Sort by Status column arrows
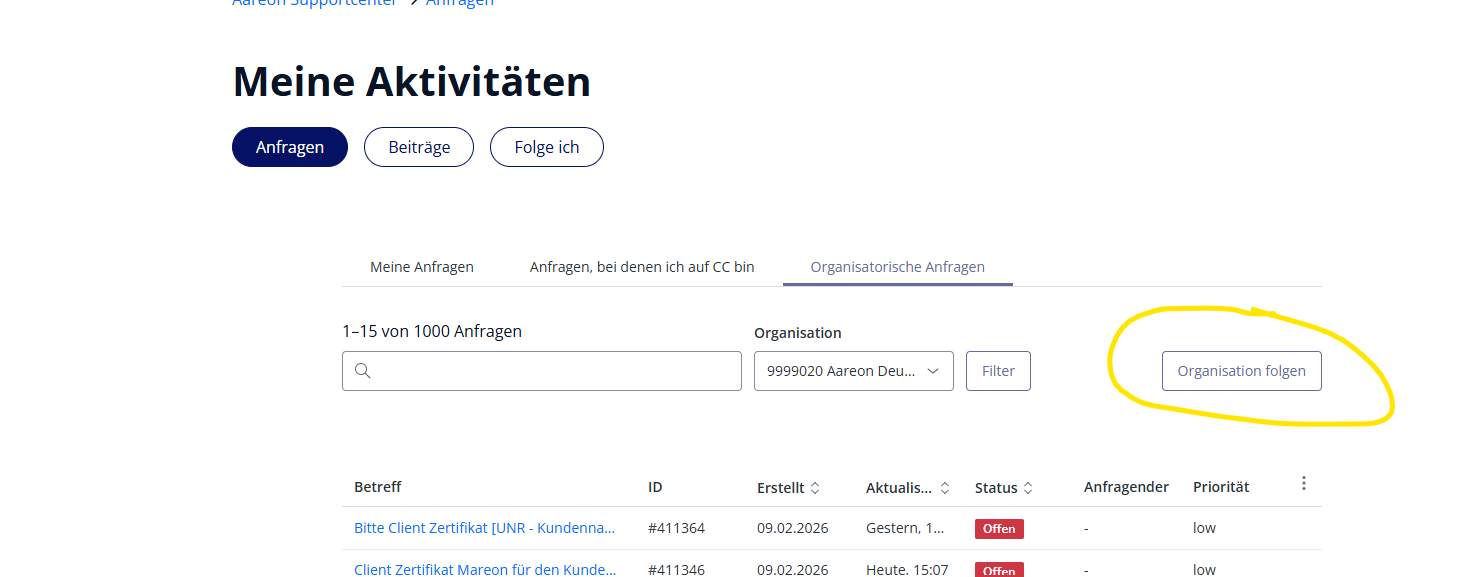Screen dimensions: 1472x577 click(1028, 488)
